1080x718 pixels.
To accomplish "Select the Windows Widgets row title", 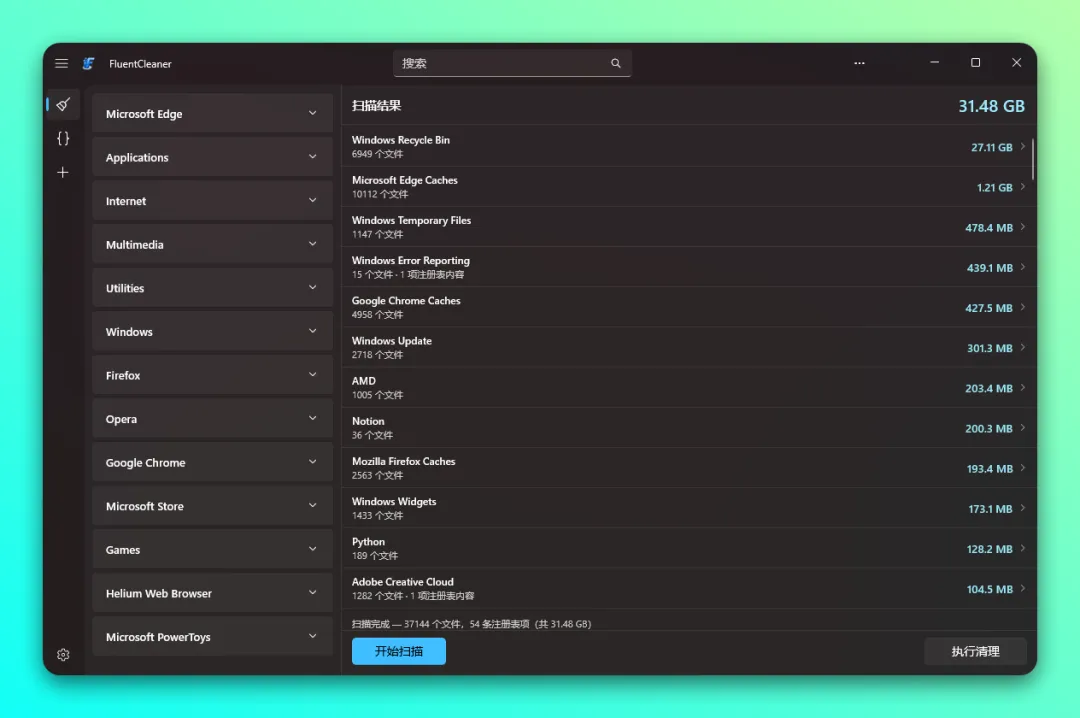I will [x=394, y=502].
